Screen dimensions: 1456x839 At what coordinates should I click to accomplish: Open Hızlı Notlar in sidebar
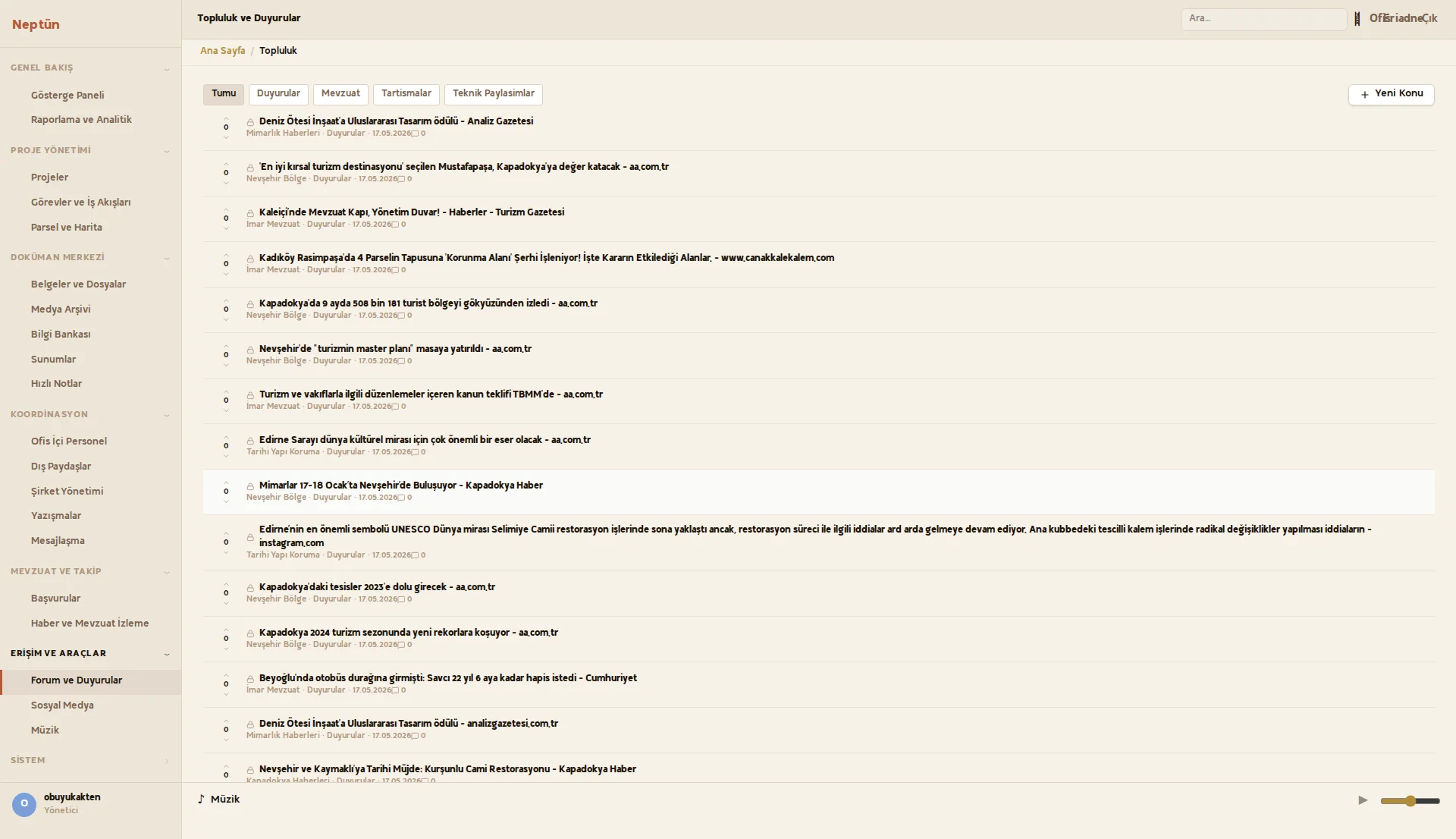(91, 383)
